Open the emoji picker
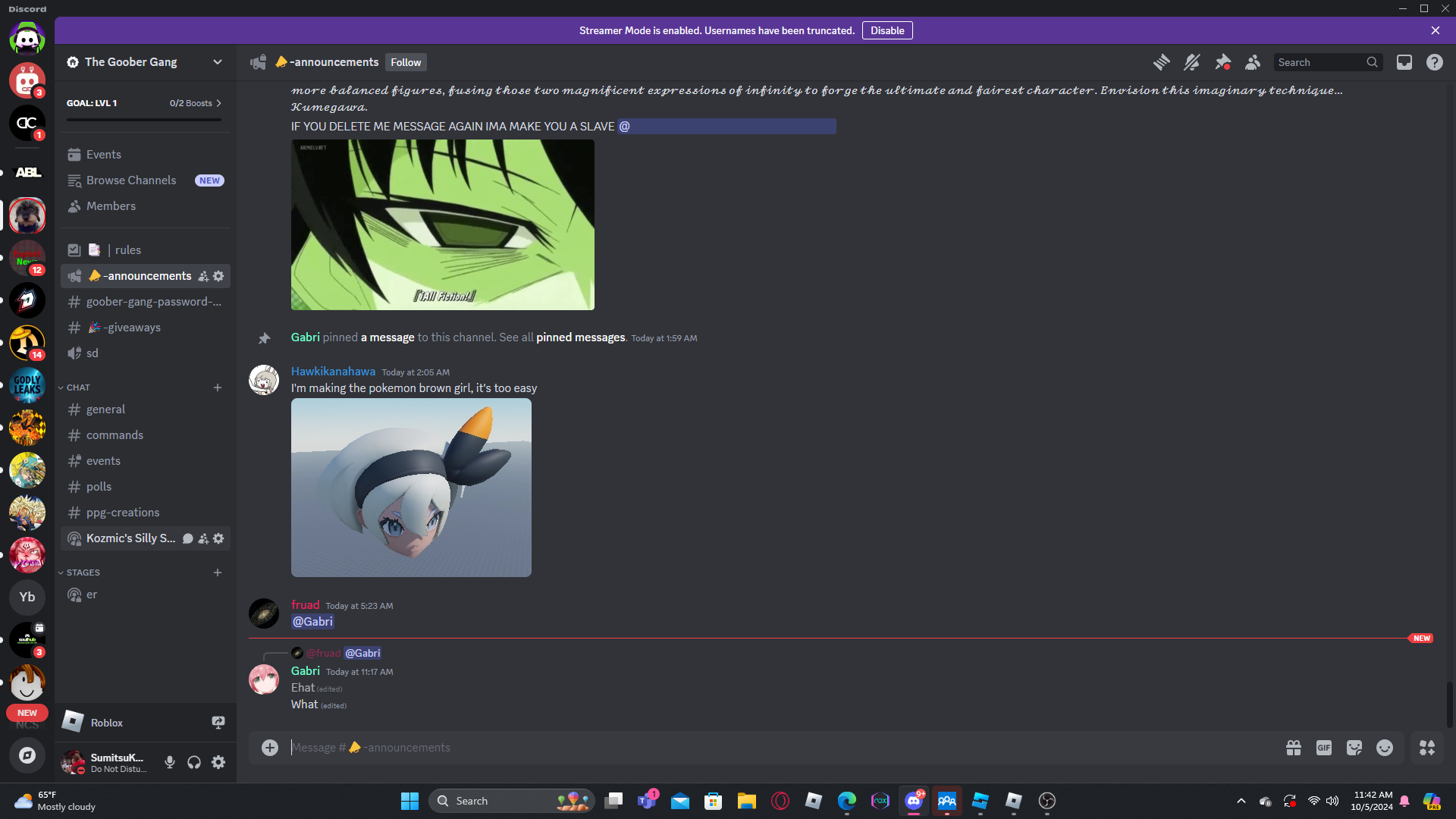 [x=1385, y=748]
